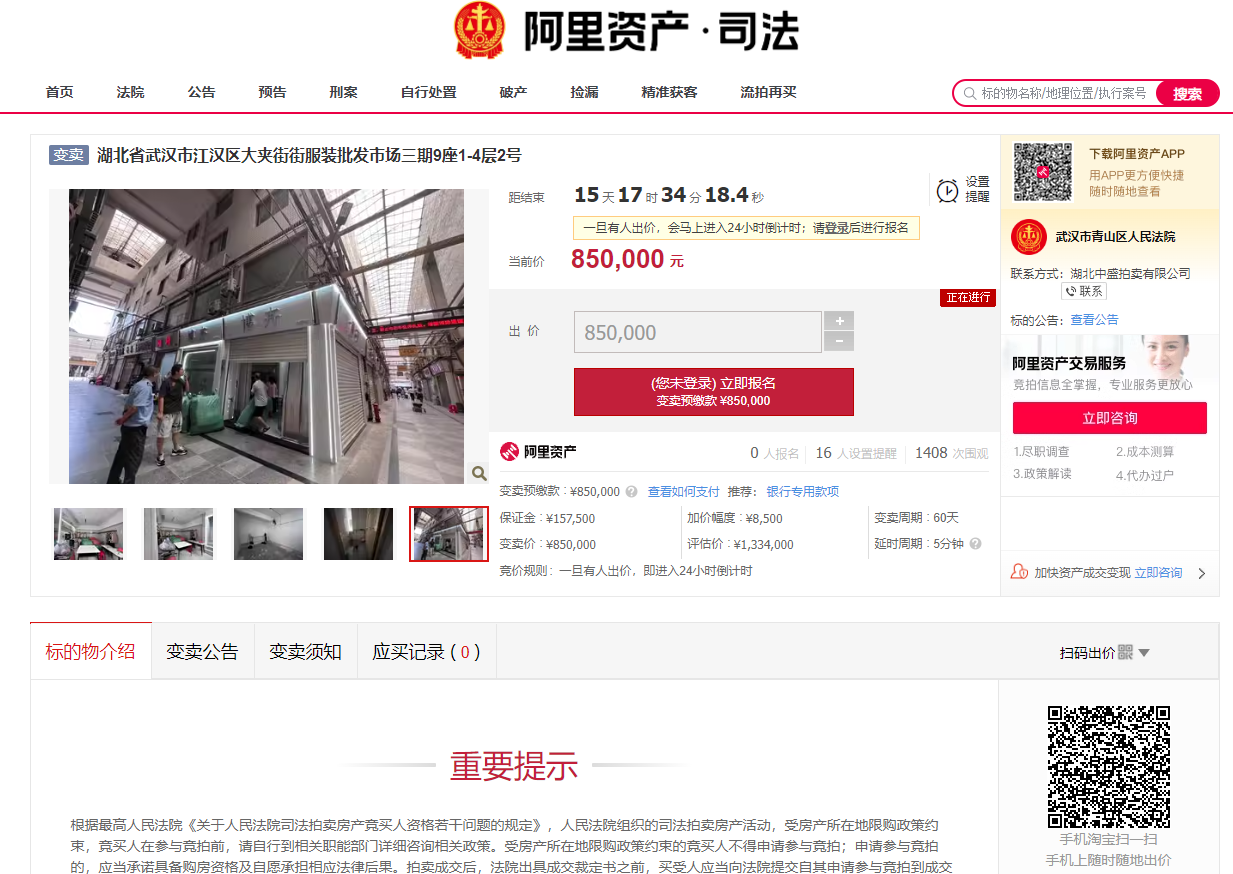Click the 阿里资产 red logo icon

point(510,452)
